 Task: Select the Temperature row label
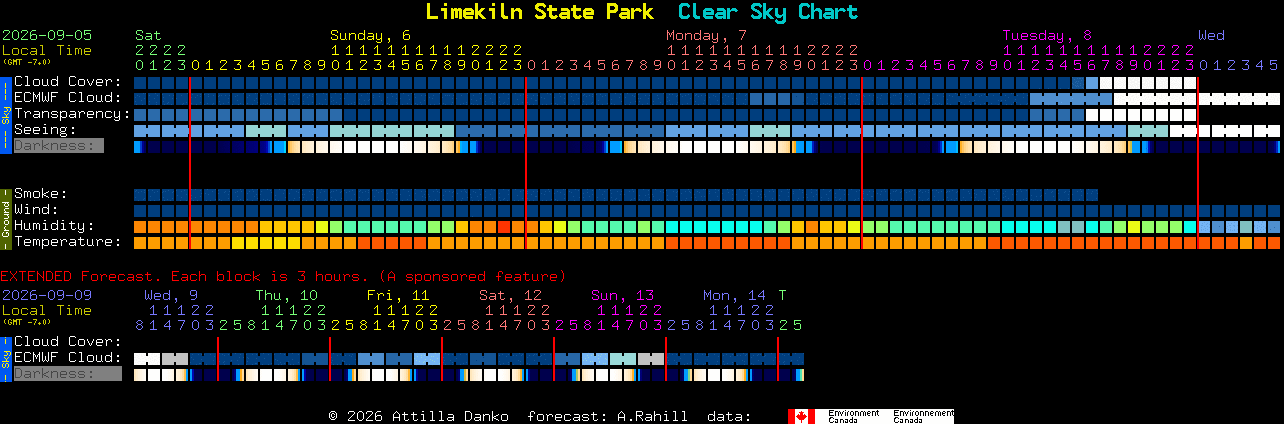67,242
